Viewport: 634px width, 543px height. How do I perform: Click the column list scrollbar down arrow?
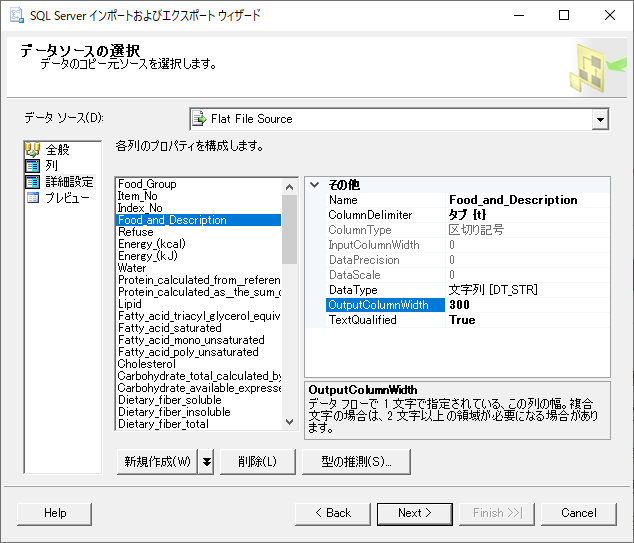(x=290, y=423)
